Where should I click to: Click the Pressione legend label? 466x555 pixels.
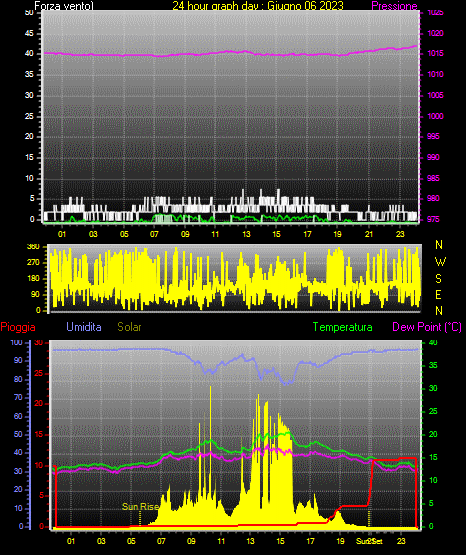(x=394, y=6)
